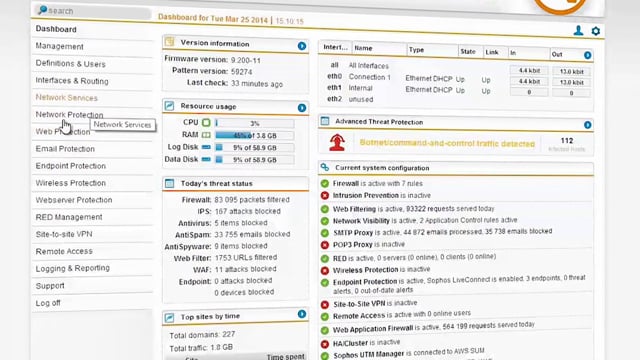
Task: Click Version information panel icon
Action: [169, 42]
